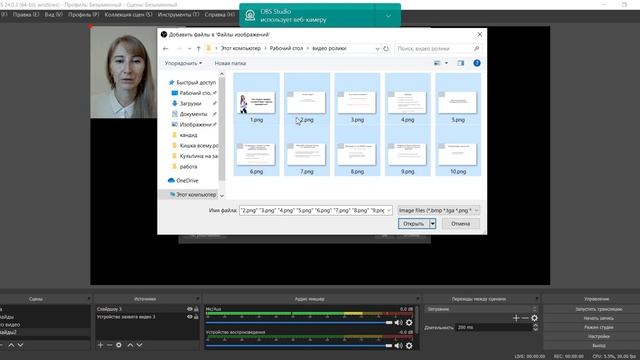Search icon in file dialog search box
Image resolution: width=640 pixels, height=360 pixels.
click(x=476, y=49)
